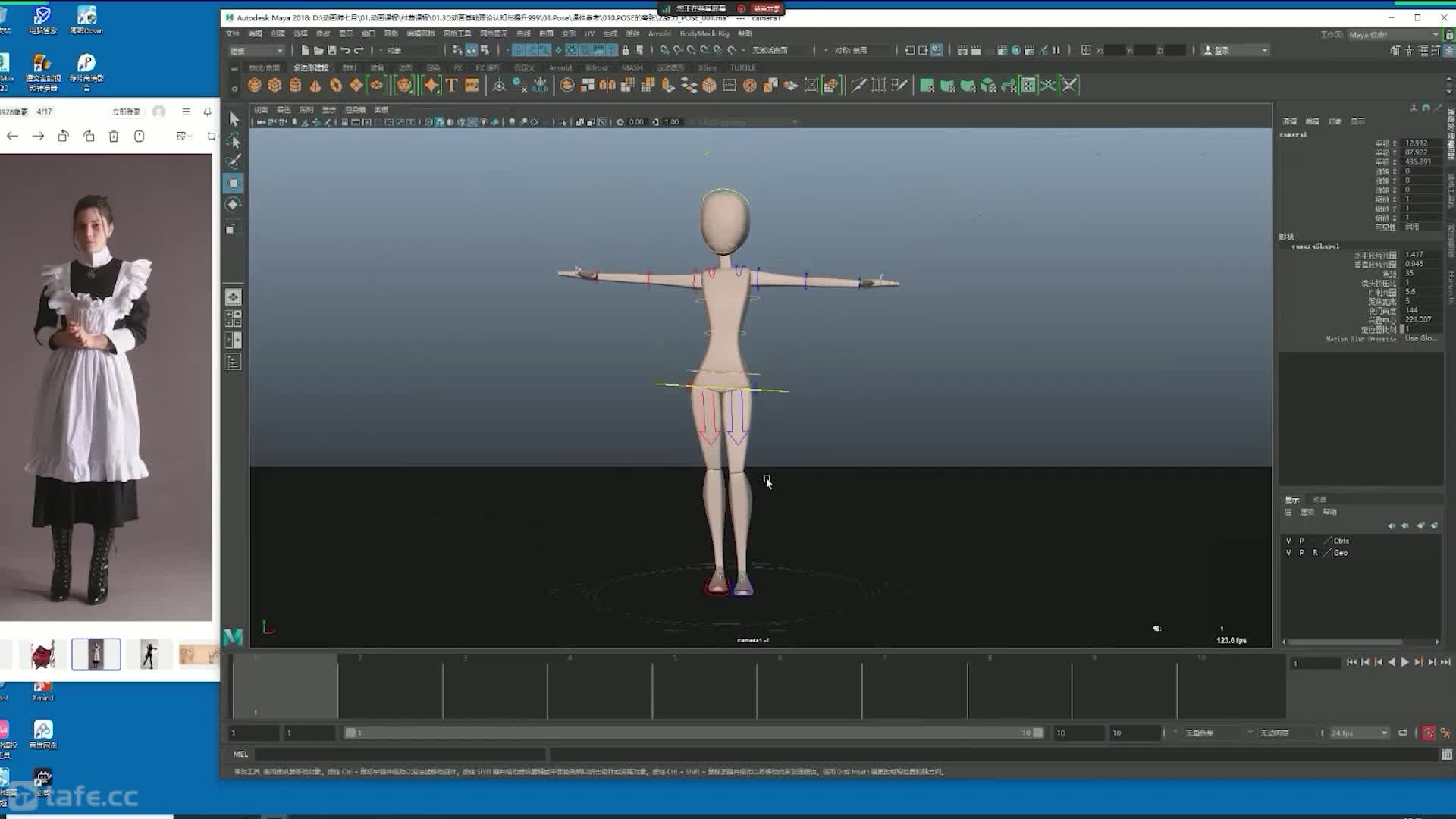1456x819 pixels.
Task: Create a polygon cube from the shelf
Action: (x=275, y=85)
